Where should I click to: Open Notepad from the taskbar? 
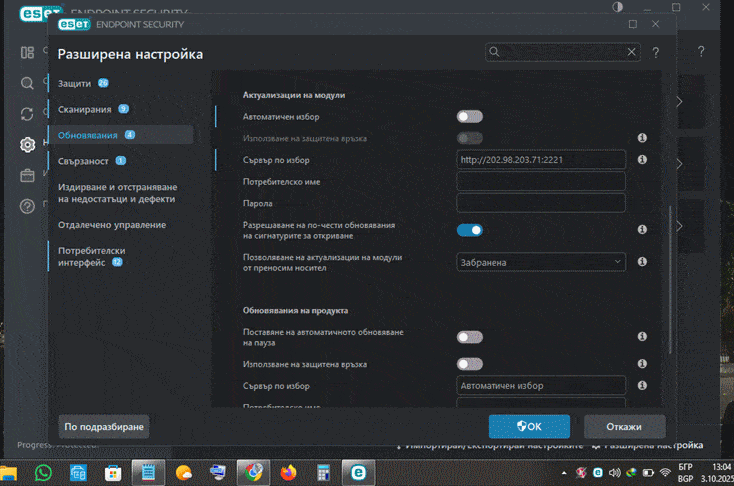click(x=148, y=473)
